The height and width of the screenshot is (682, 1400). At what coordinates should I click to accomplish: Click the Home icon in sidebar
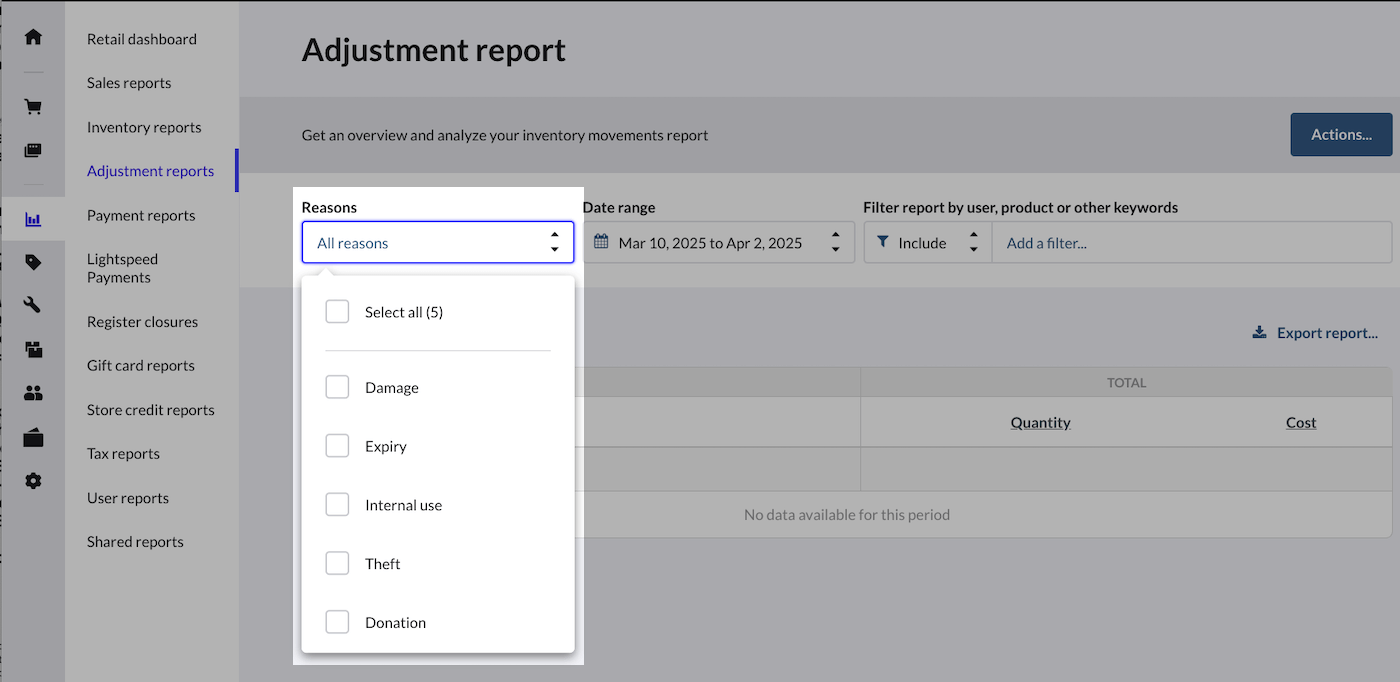(x=33, y=37)
